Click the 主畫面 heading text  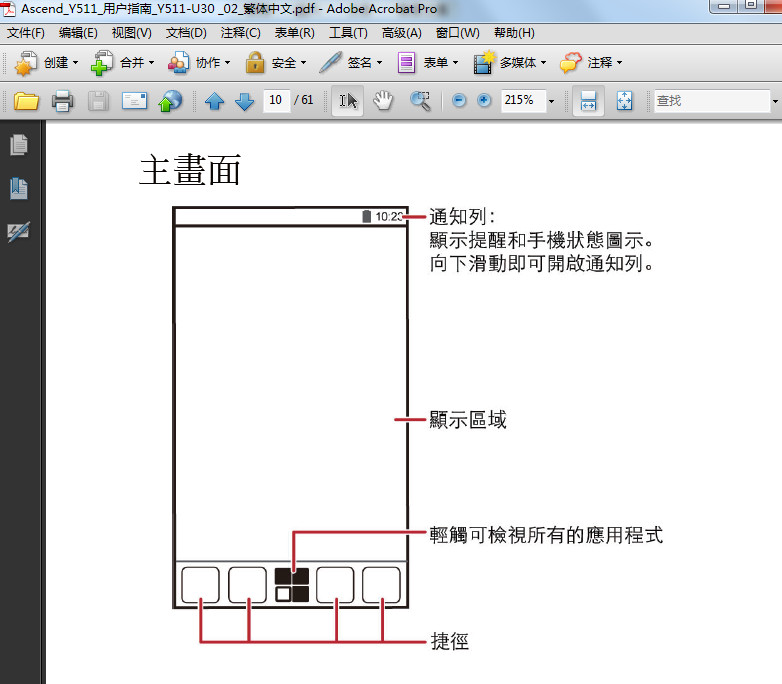190,170
